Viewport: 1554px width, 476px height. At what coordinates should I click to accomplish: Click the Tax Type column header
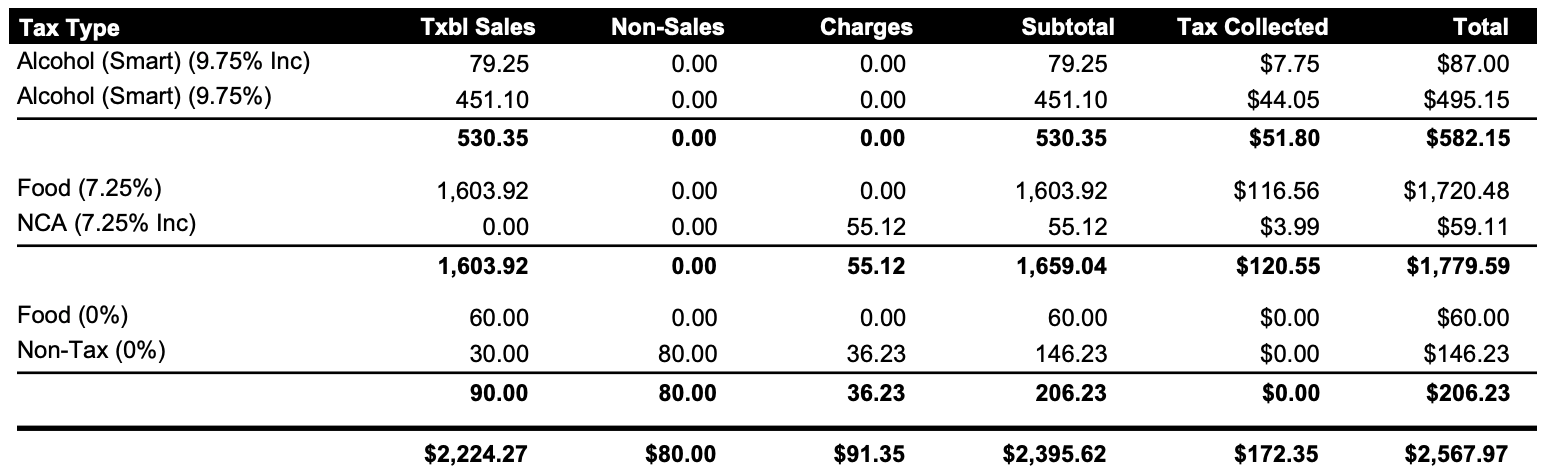click(x=69, y=27)
